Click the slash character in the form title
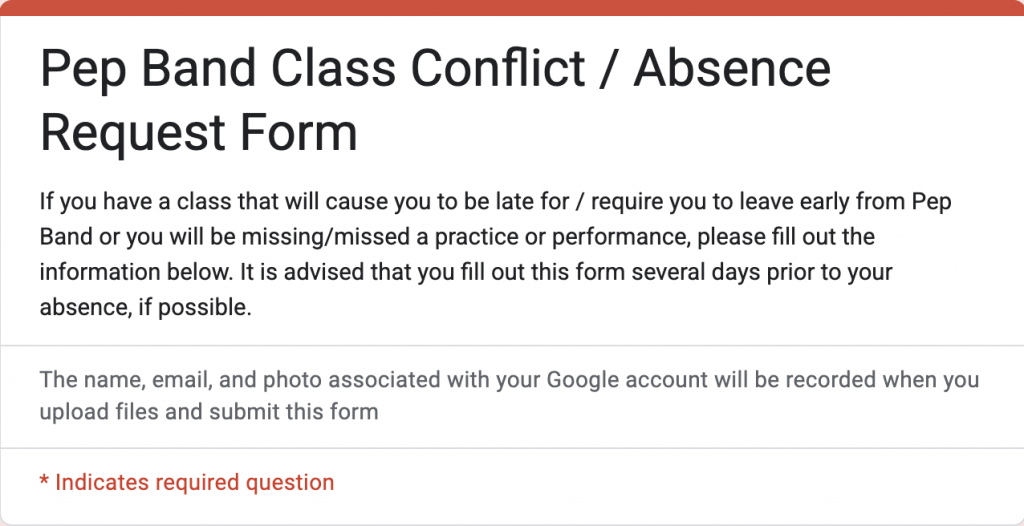Image resolution: width=1024 pixels, height=526 pixels. click(x=606, y=70)
